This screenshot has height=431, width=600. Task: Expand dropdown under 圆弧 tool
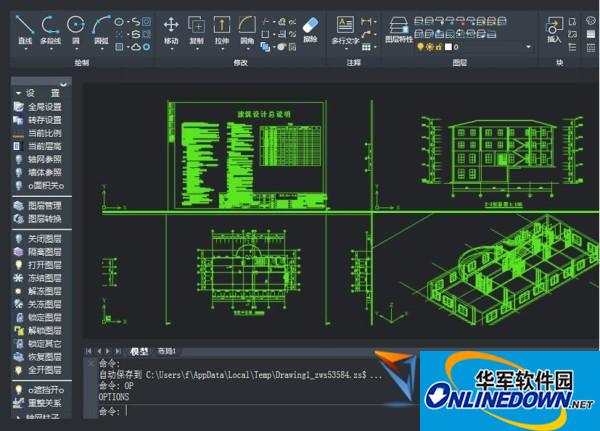click(x=102, y=49)
